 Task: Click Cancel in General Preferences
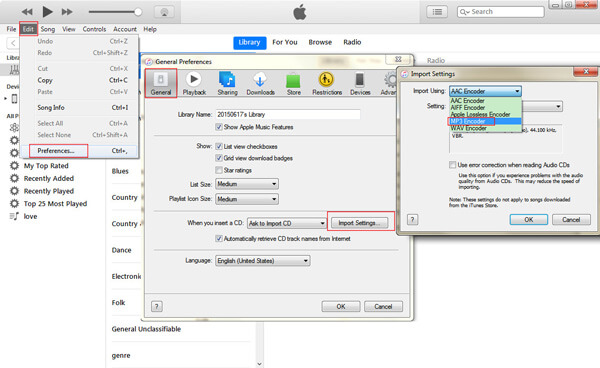[383, 306]
